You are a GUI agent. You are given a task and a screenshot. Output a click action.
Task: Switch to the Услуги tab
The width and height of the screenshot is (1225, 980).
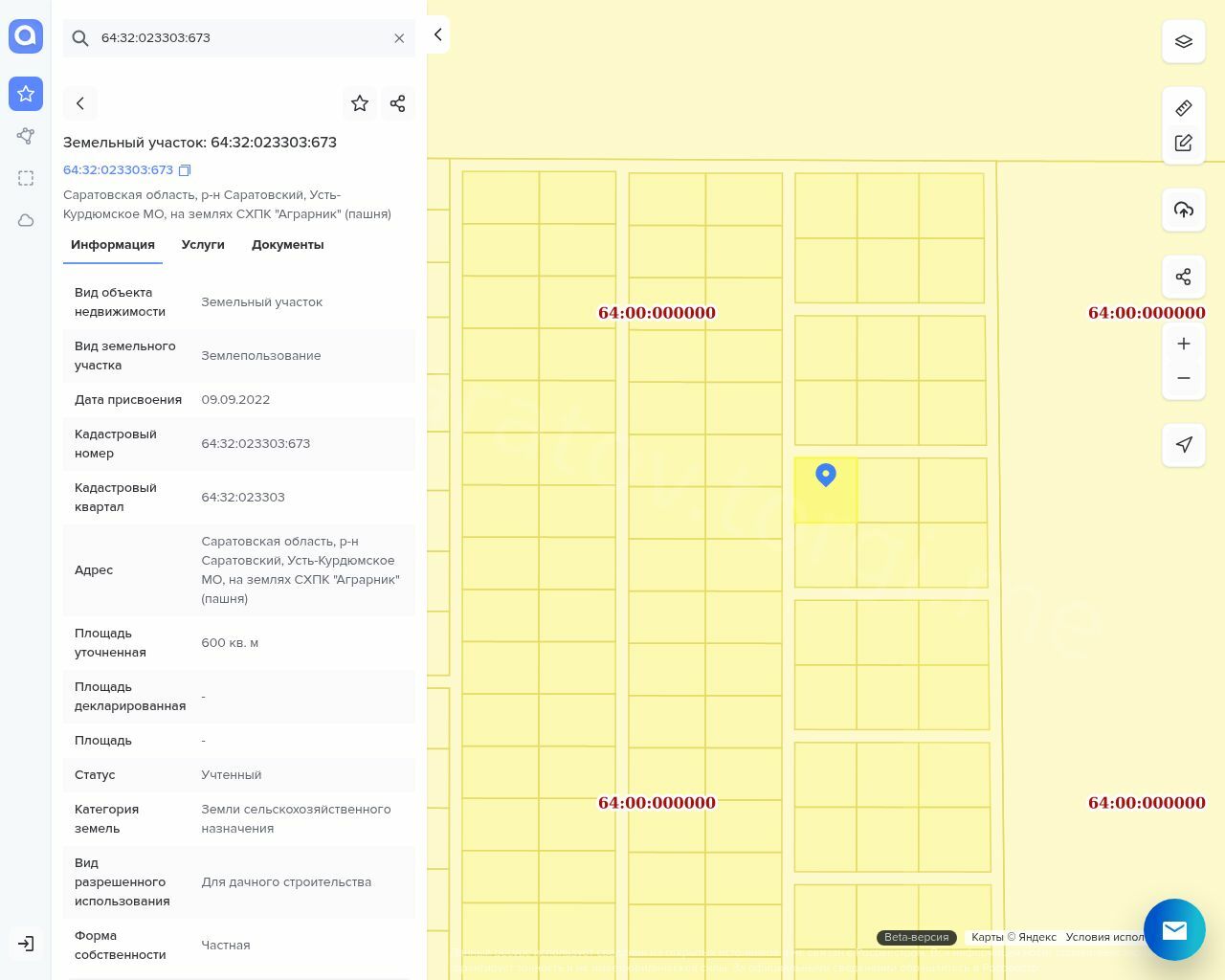pyautogui.click(x=203, y=245)
